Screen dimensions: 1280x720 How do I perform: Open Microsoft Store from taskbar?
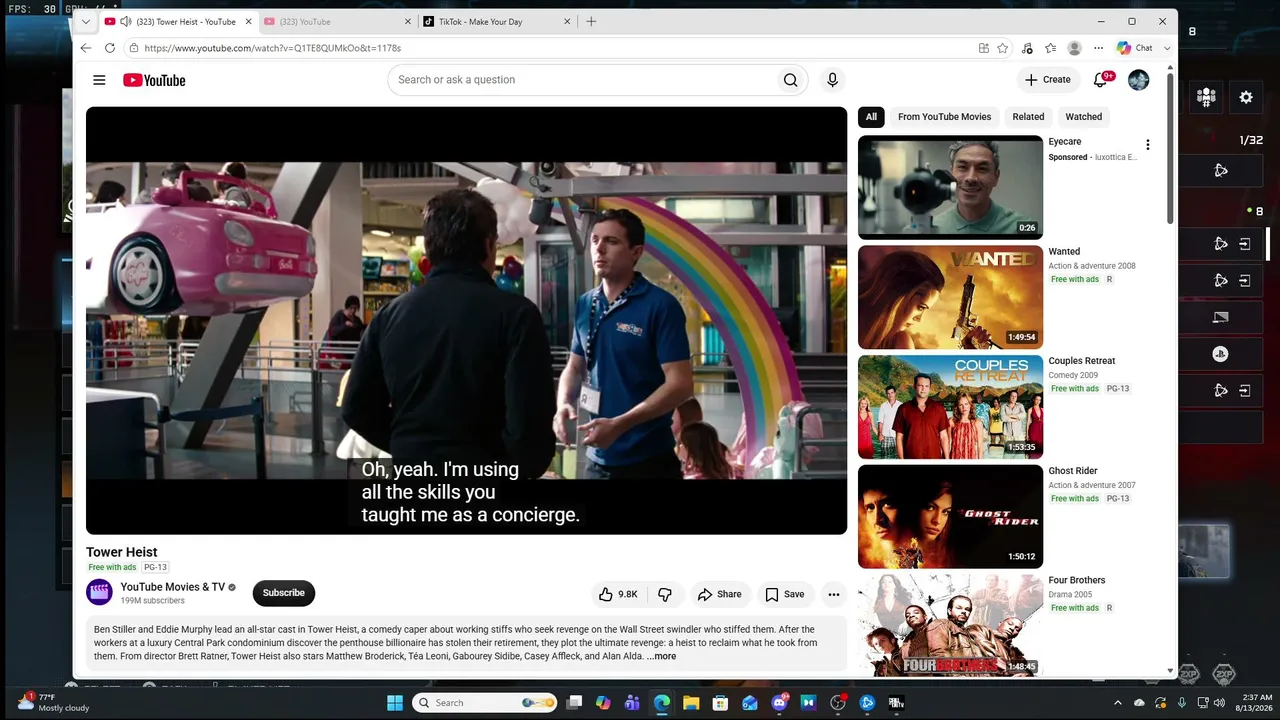coord(720,703)
